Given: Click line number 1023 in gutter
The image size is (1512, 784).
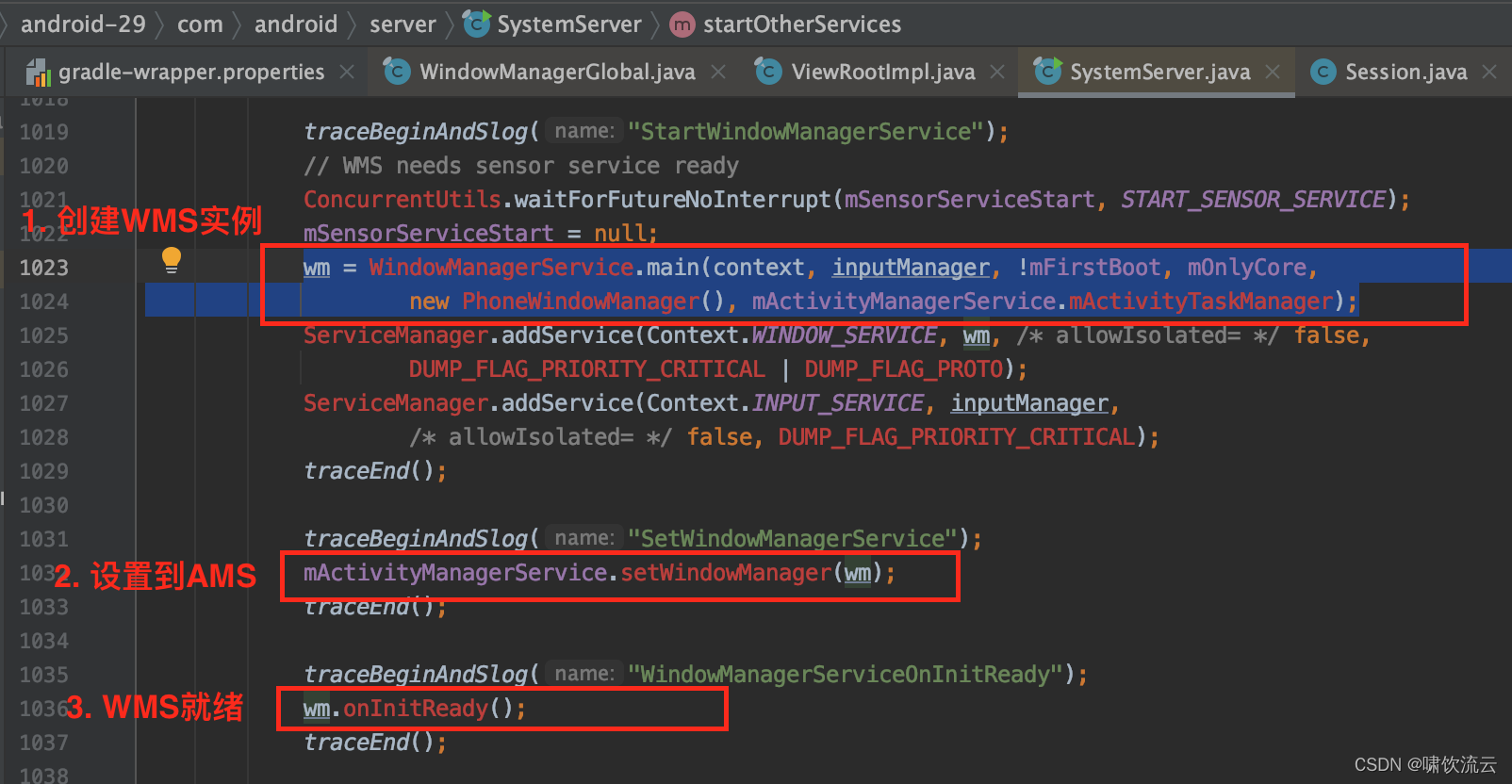Looking at the screenshot, I should [44, 268].
